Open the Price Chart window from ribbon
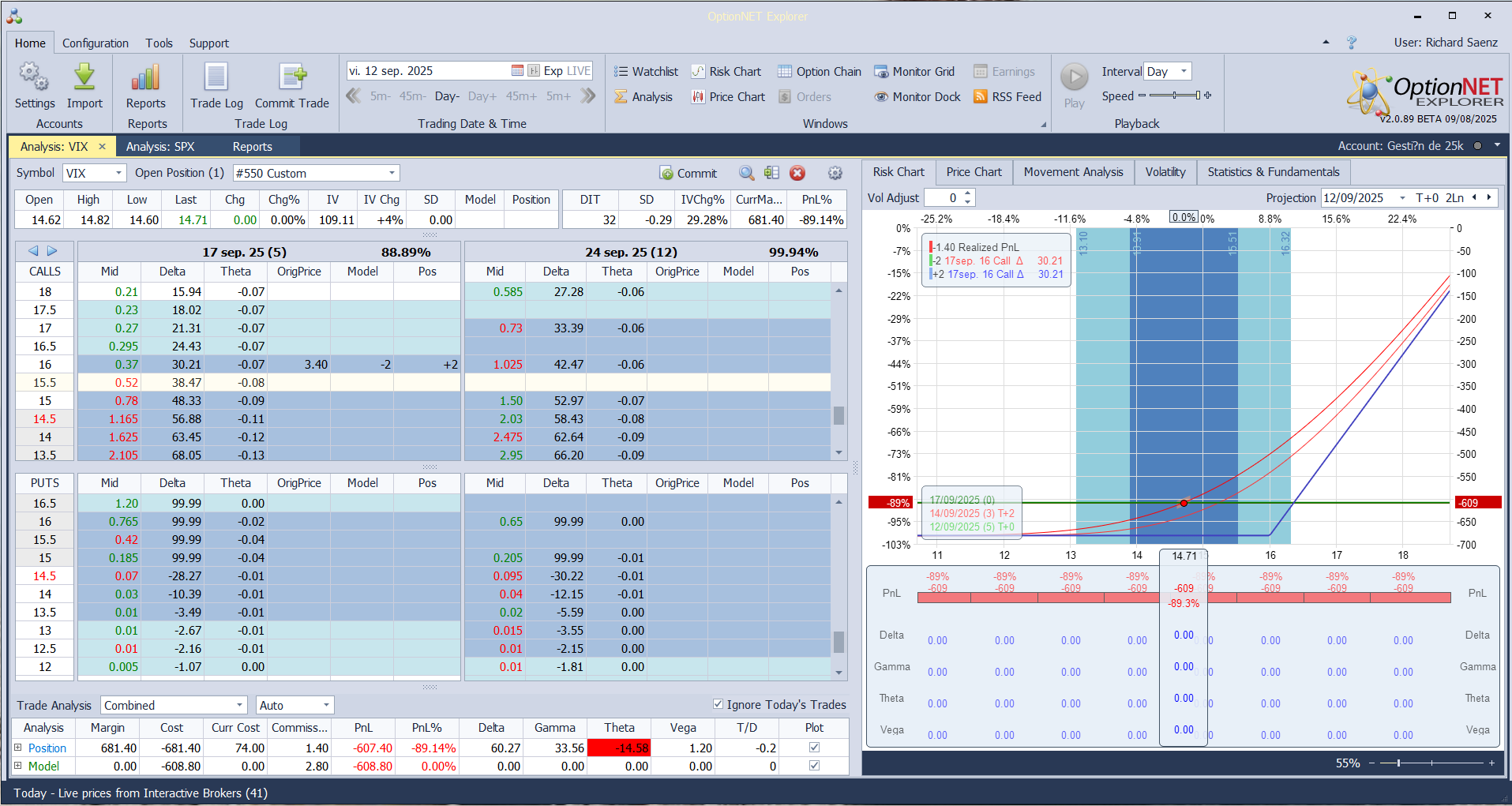Image resolution: width=1512 pixels, height=806 pixels. pyautogui.click(x=728, y=96)
